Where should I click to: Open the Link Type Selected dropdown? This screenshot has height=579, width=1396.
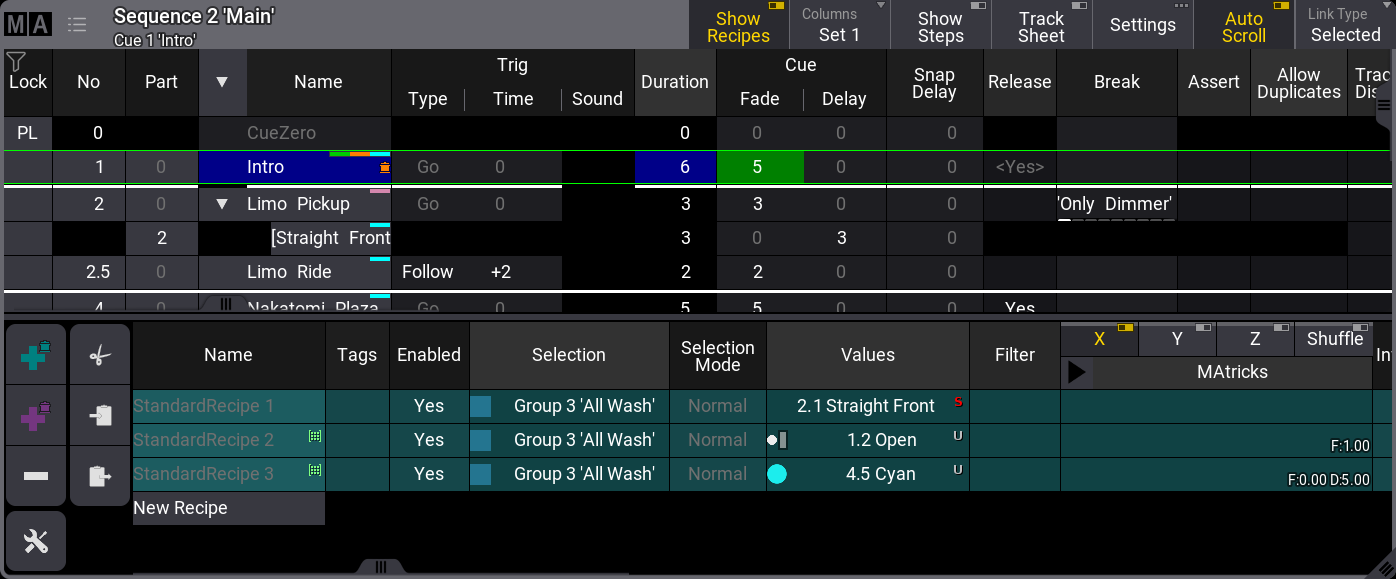[x=1346, y=26]
